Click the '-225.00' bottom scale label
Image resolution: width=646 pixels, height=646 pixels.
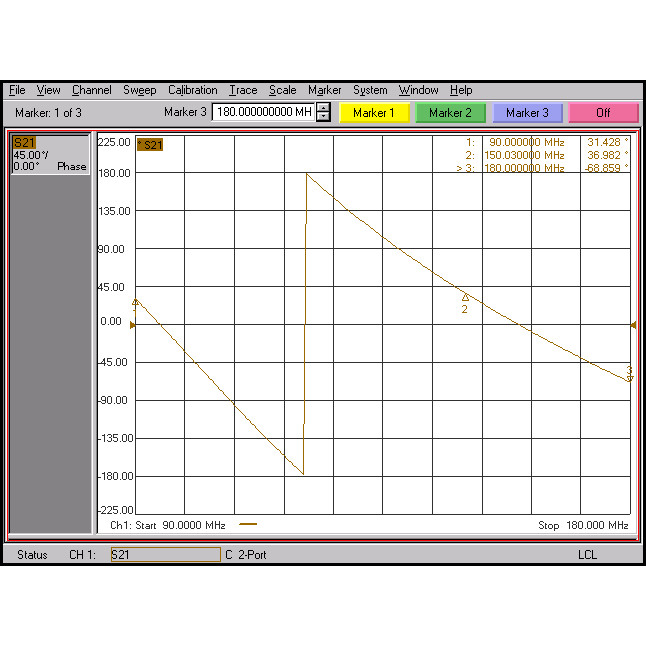pos(116,510)
